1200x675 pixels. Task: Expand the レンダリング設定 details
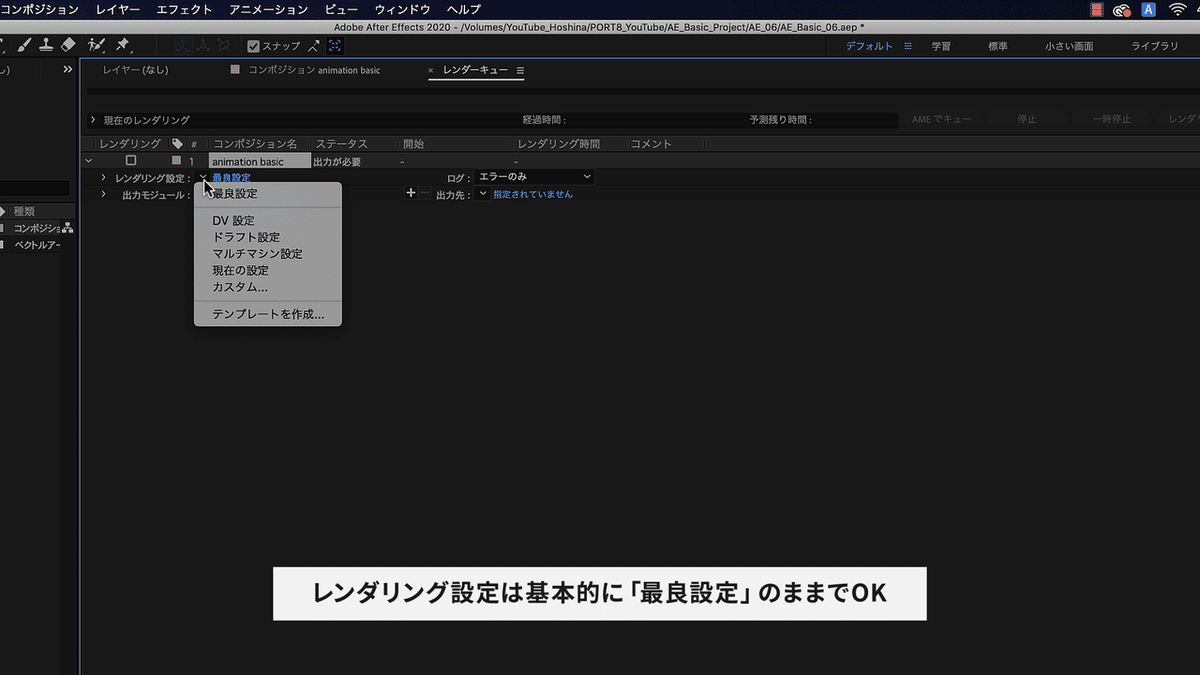click(103, 177)
